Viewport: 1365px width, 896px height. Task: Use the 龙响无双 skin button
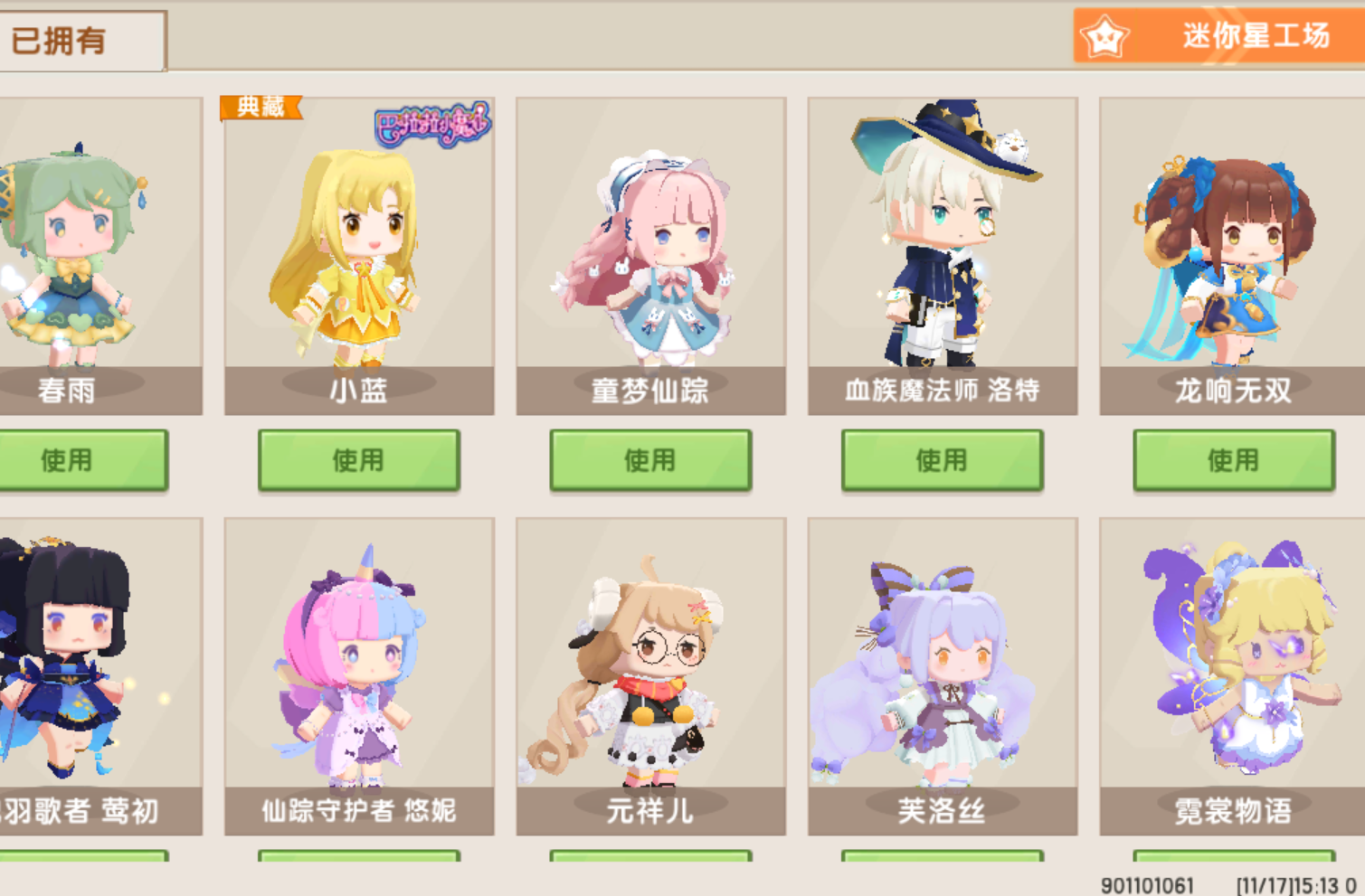pos(1234,460)
